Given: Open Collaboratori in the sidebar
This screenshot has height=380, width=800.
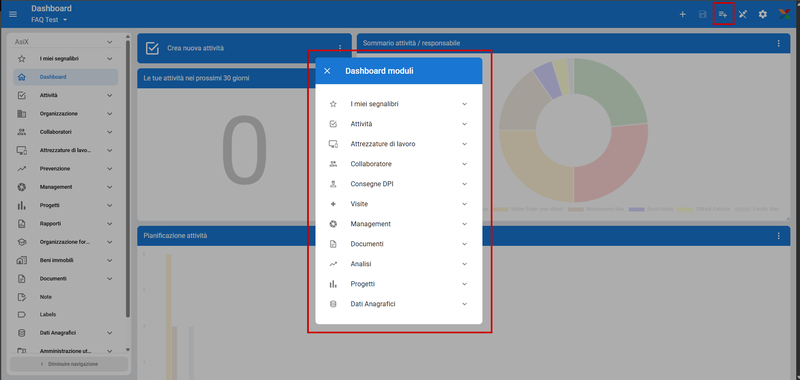Looking at the screenshot, I should 65,132.
